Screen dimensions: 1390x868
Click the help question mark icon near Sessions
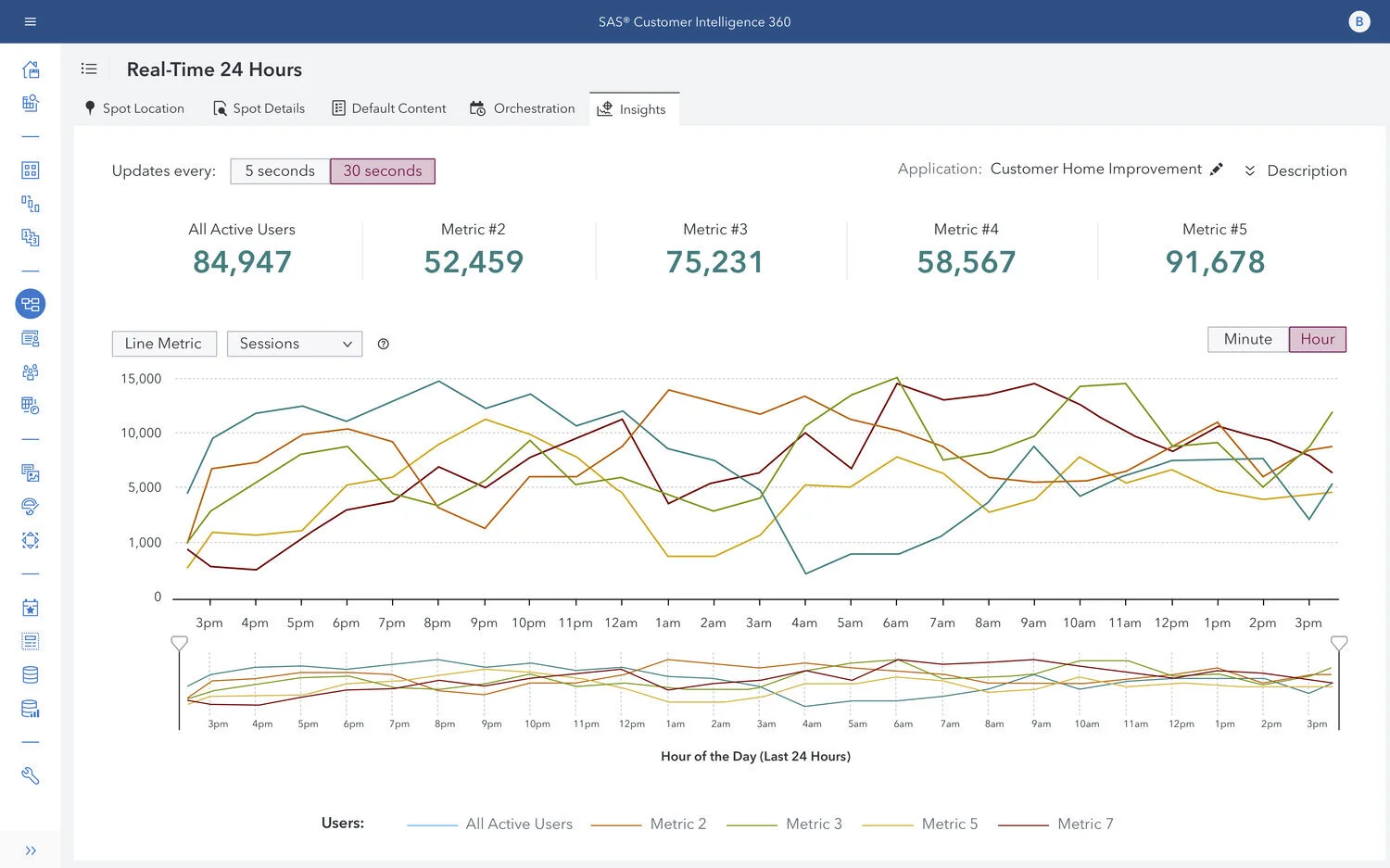(384, 344)
